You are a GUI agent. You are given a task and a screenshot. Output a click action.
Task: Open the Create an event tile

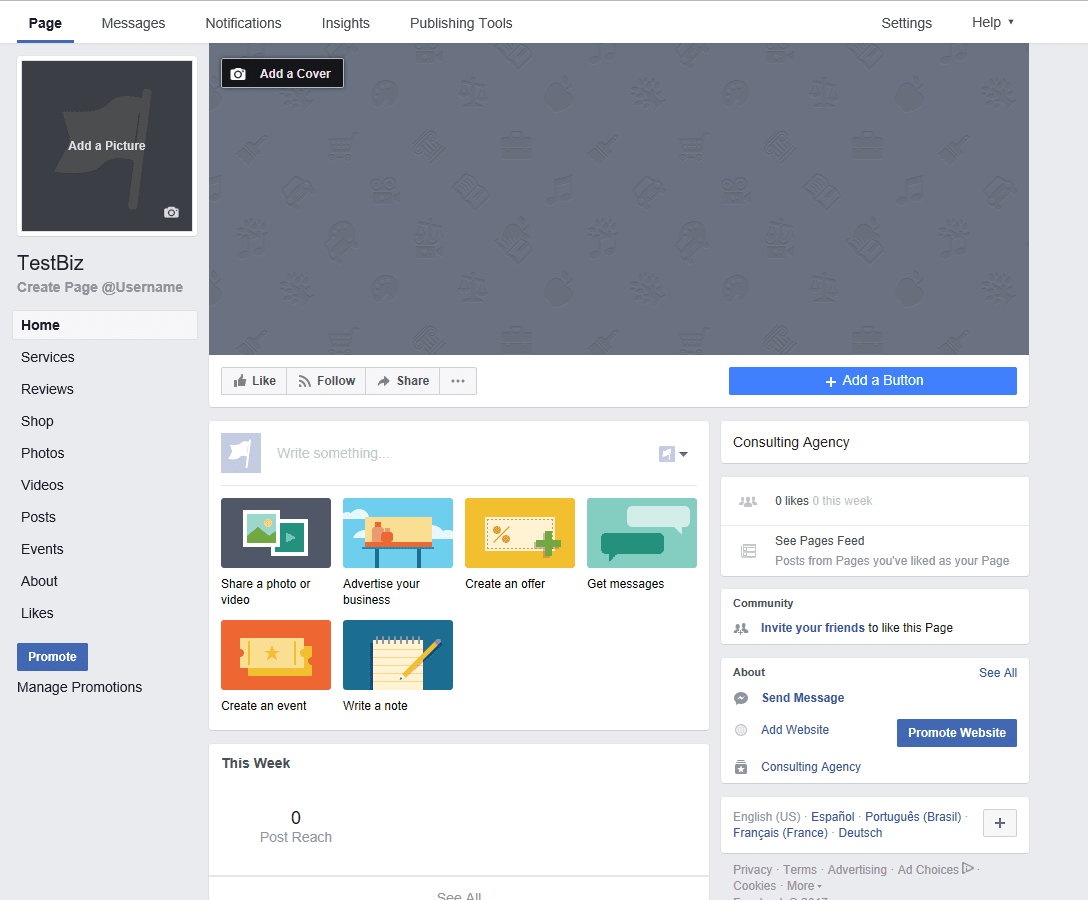(275, 655)
